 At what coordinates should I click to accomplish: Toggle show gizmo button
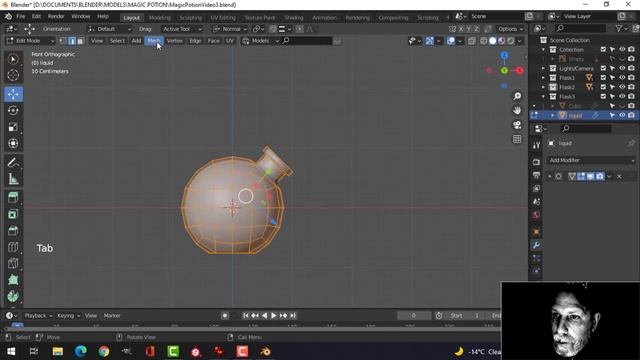[429, 41]
